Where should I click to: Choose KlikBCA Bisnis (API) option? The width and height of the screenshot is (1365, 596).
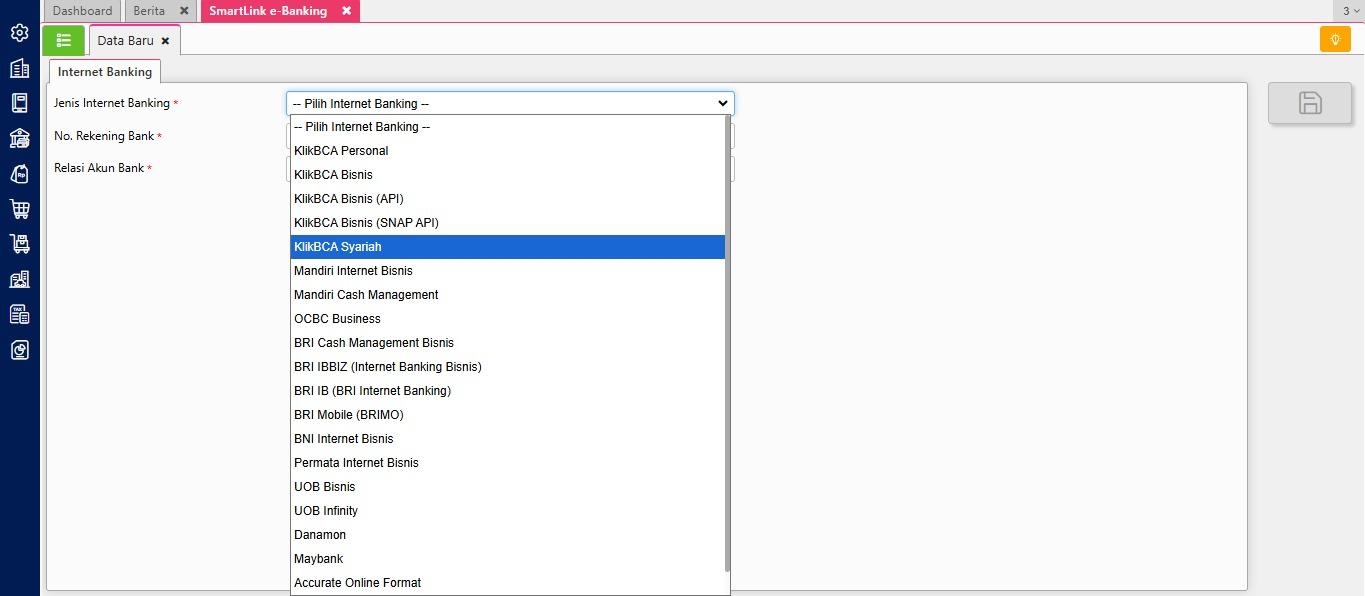click(x=508, y=199)
